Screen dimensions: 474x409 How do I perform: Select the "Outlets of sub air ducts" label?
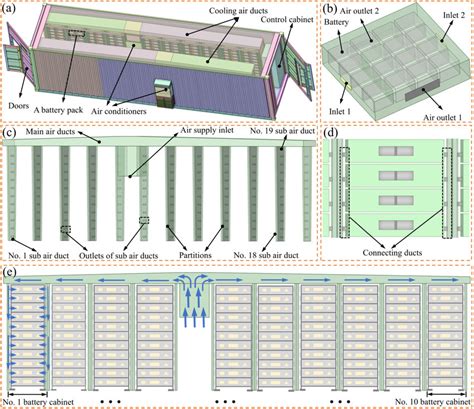coord(119,256)
